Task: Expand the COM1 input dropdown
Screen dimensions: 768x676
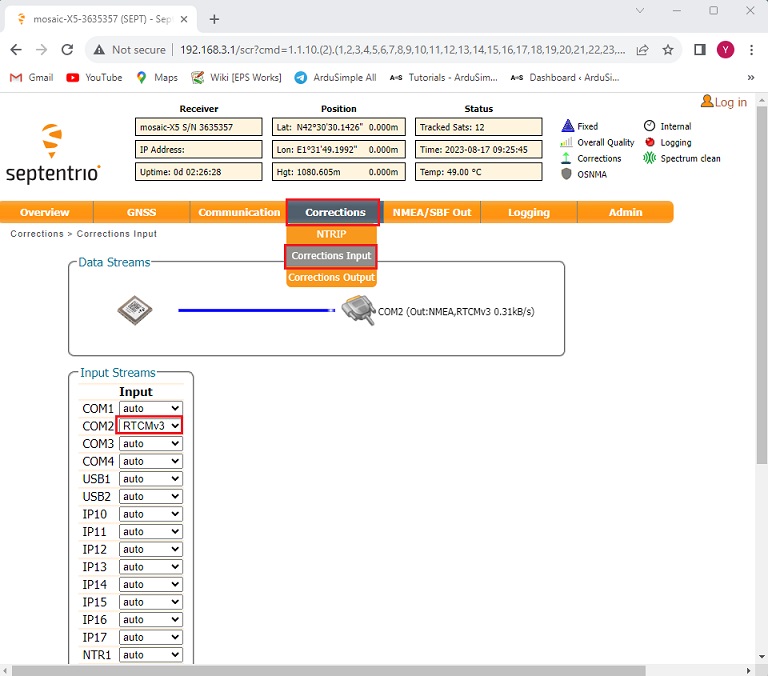Action: [x=150, y=408]
